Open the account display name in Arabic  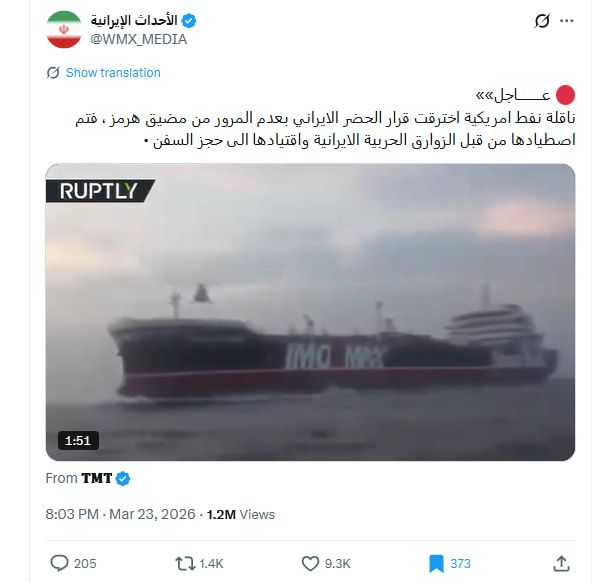click(x=134, y=20)
